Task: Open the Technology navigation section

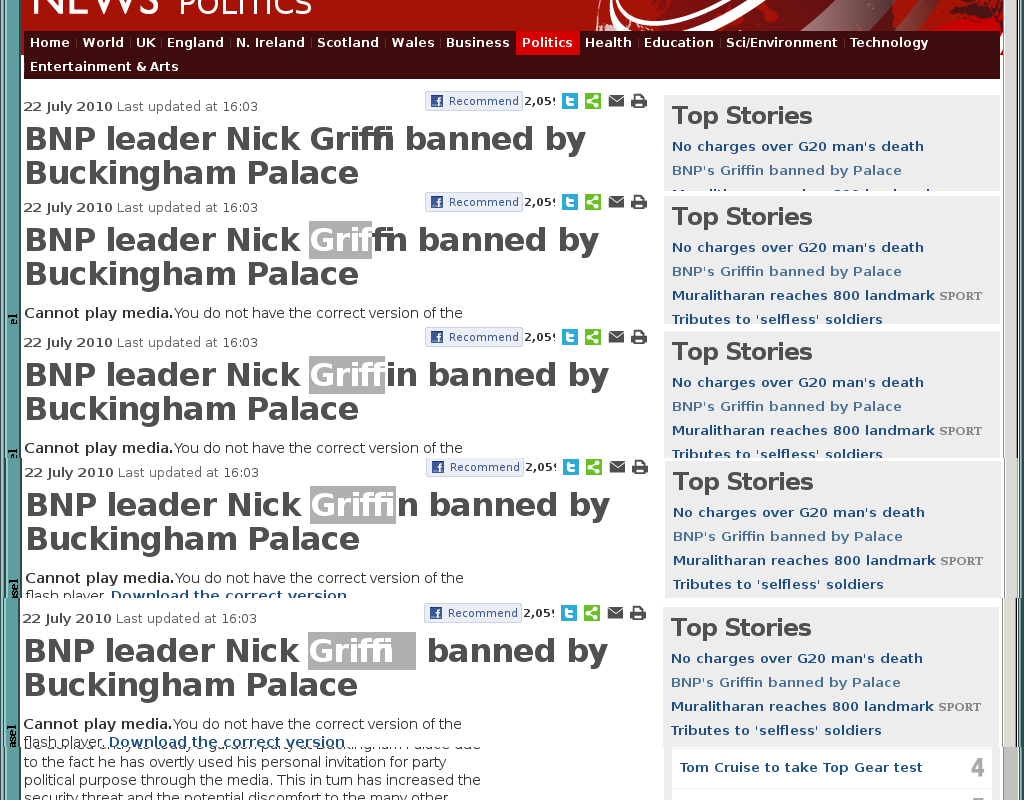Action: pos(888,42)
